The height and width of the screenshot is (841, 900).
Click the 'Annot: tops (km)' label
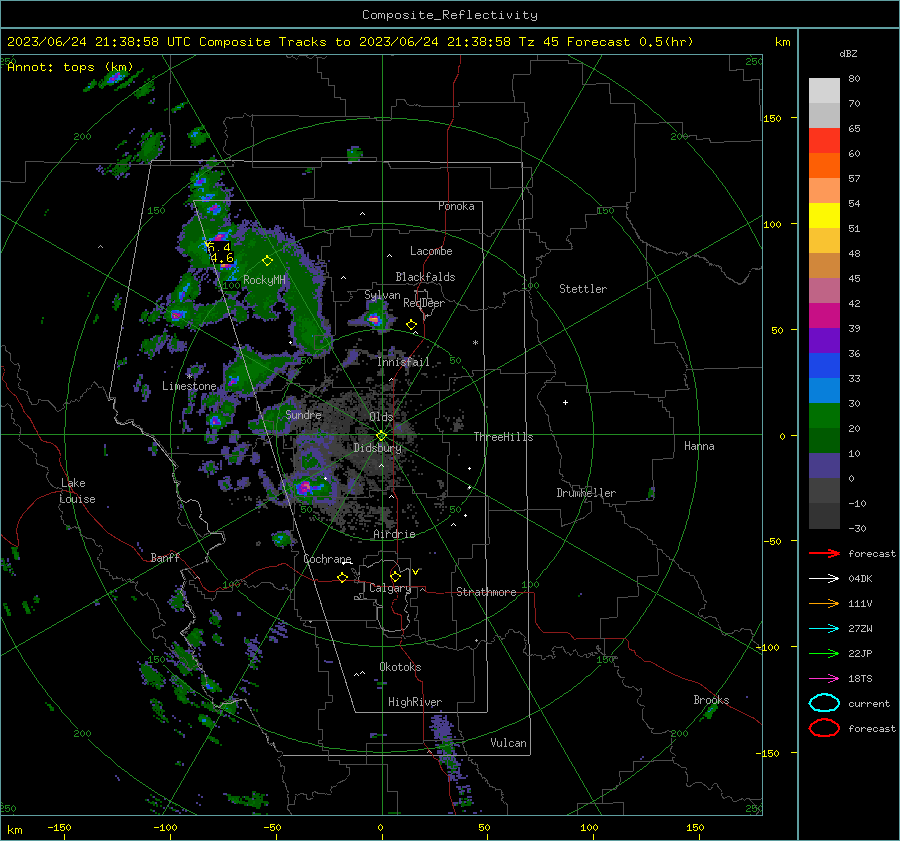(x=70, y=67)
